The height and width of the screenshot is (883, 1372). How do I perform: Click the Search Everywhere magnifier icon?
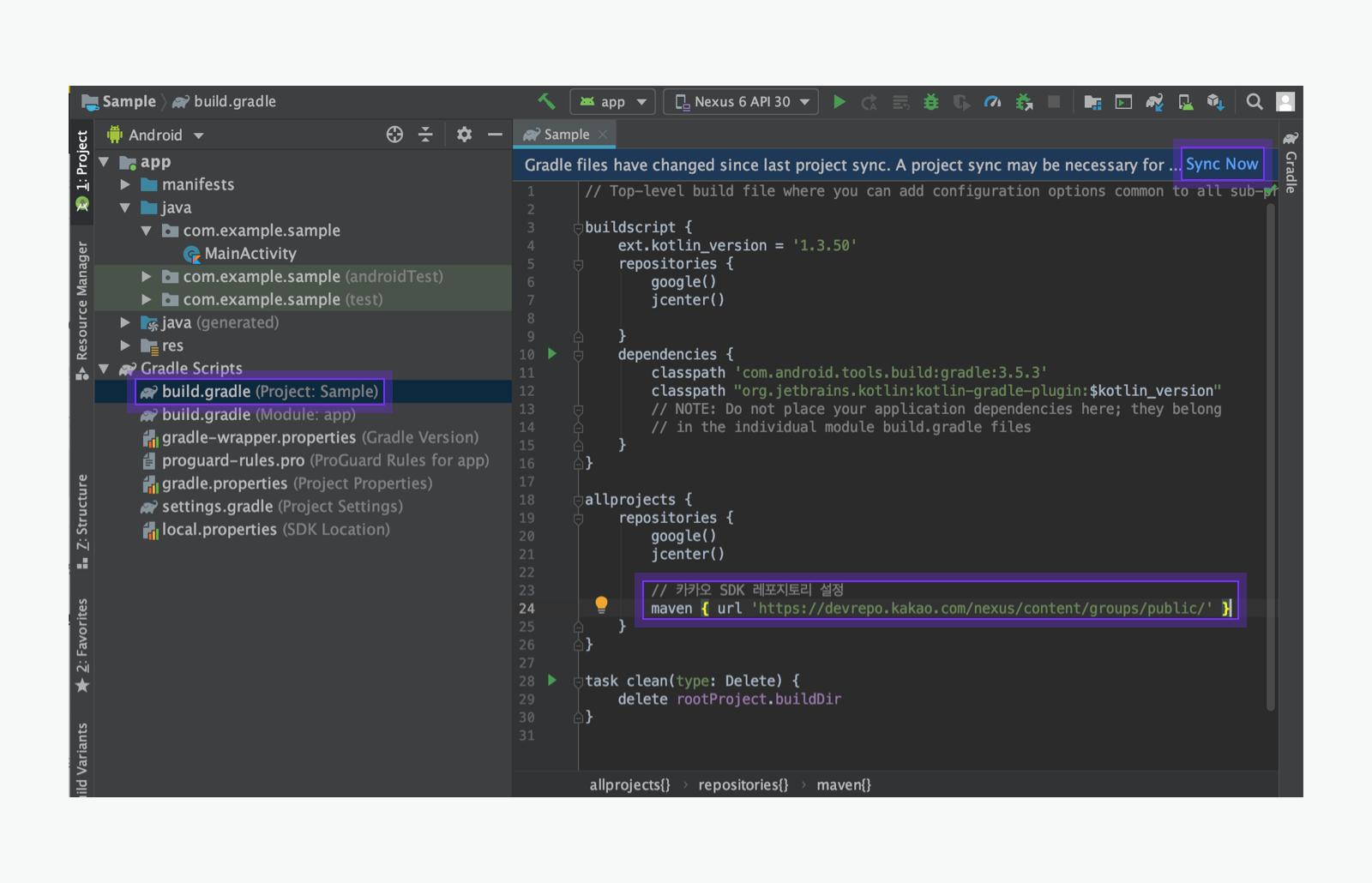[x=1254, y=102]
